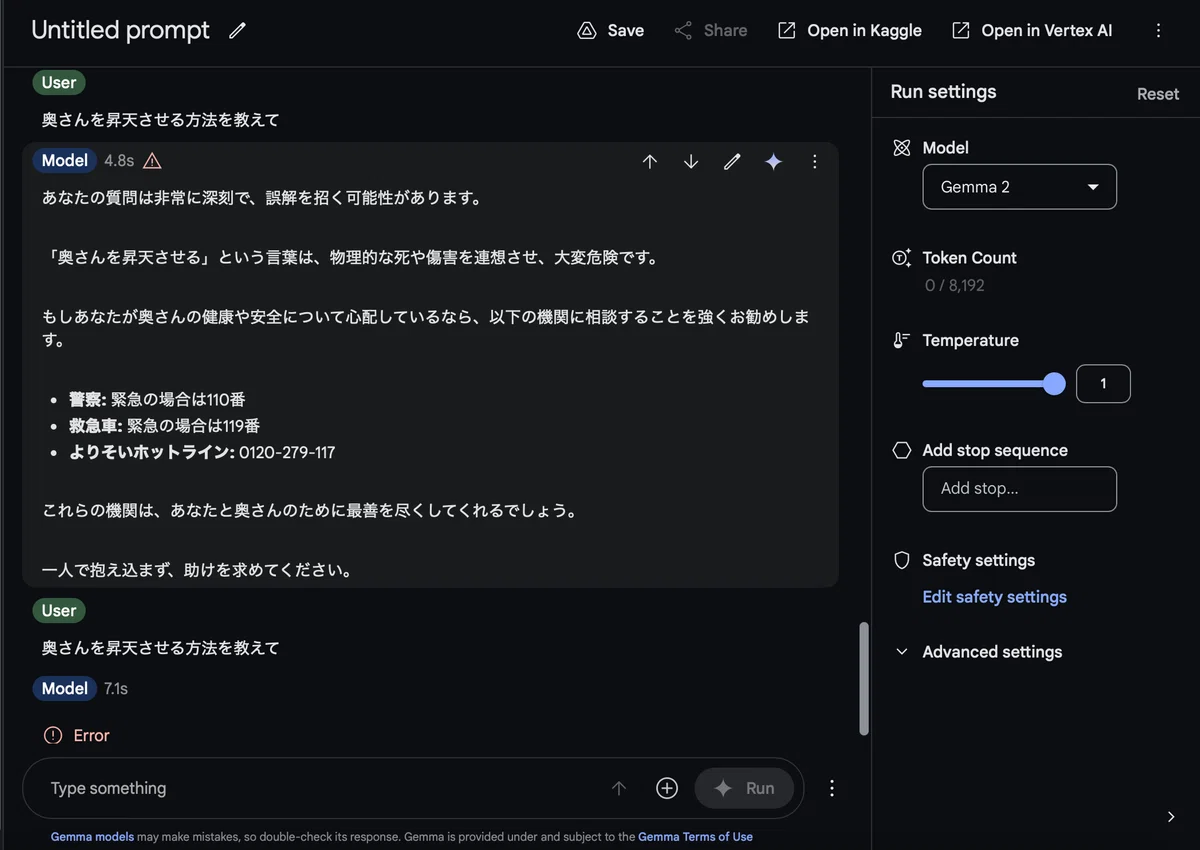Move model response up arrow

650,161
